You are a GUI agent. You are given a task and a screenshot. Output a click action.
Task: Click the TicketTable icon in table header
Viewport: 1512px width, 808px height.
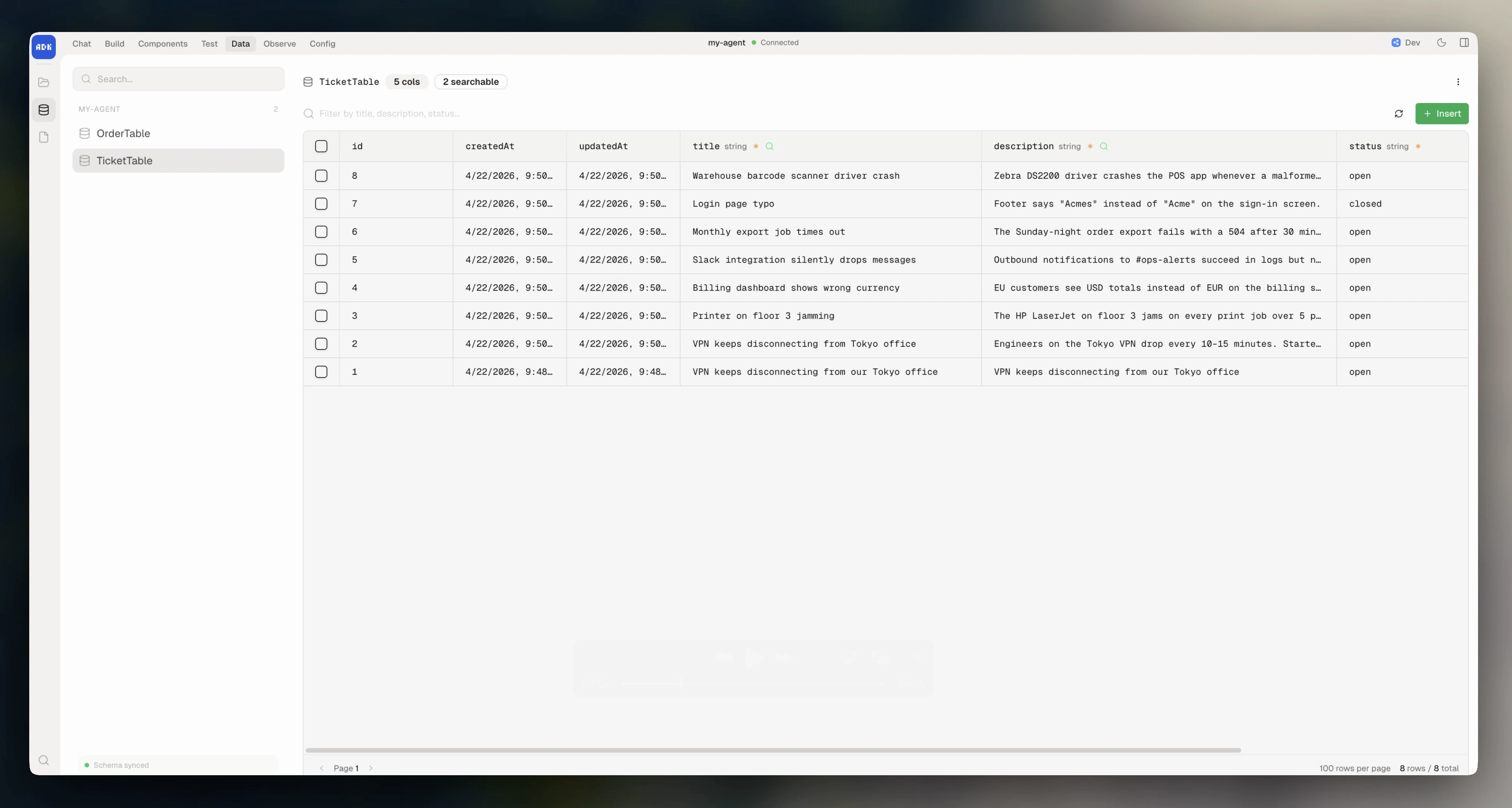308,82
